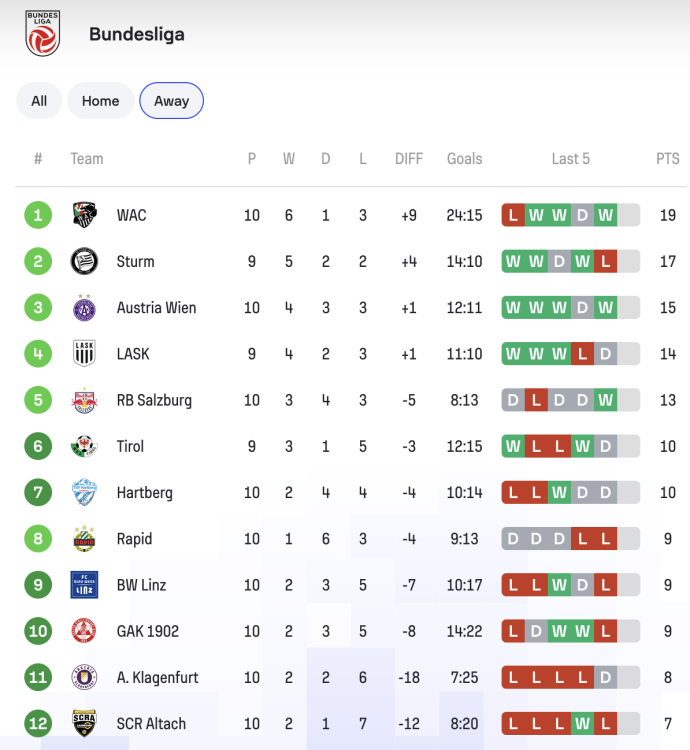Screen dimensions: 690x750
Task: Switch to the Home standings tab
Action: click(x=100, y=101)
